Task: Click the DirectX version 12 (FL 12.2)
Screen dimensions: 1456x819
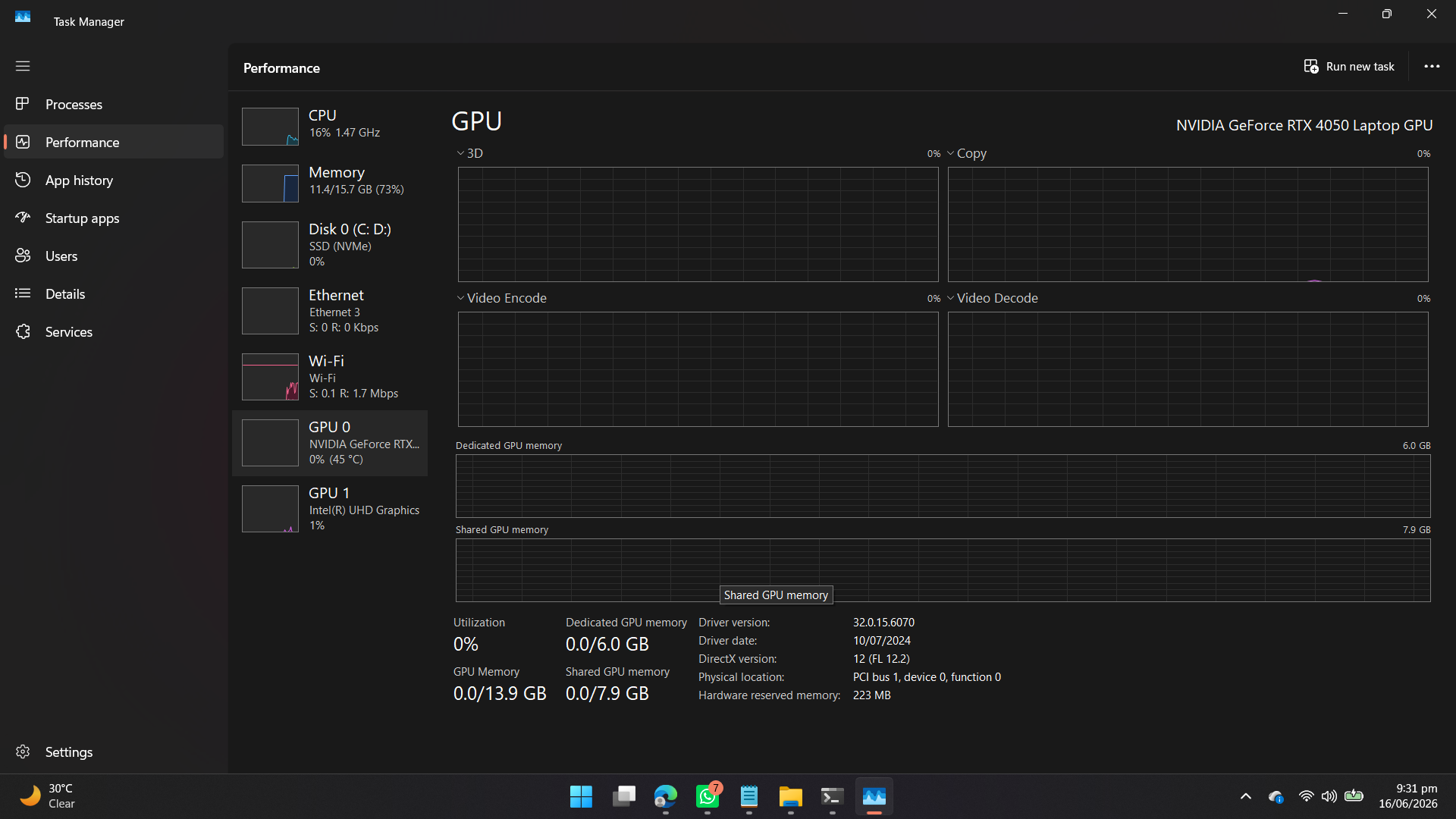Action: pos(881,659)
